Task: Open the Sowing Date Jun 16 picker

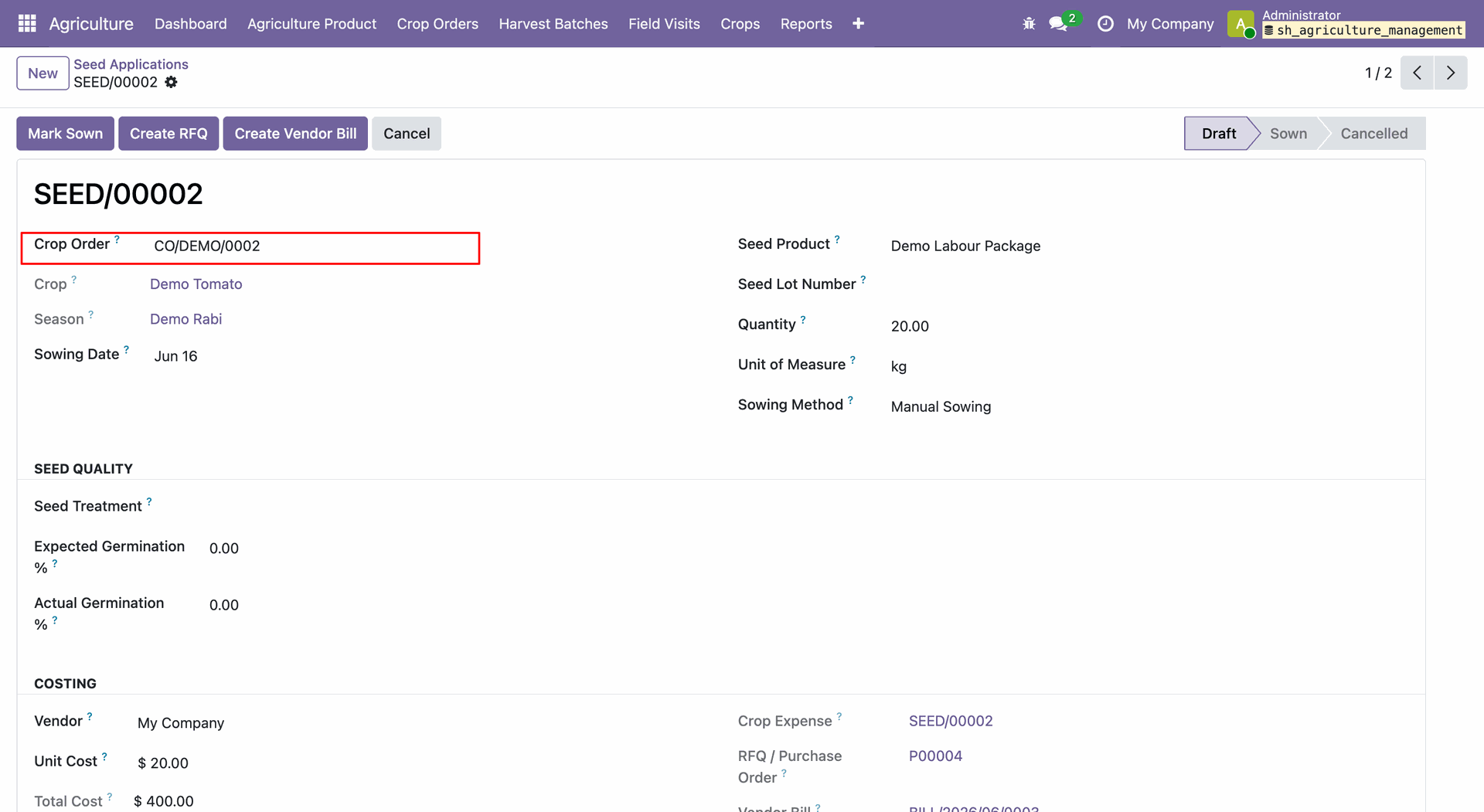Action: [175, 356]
